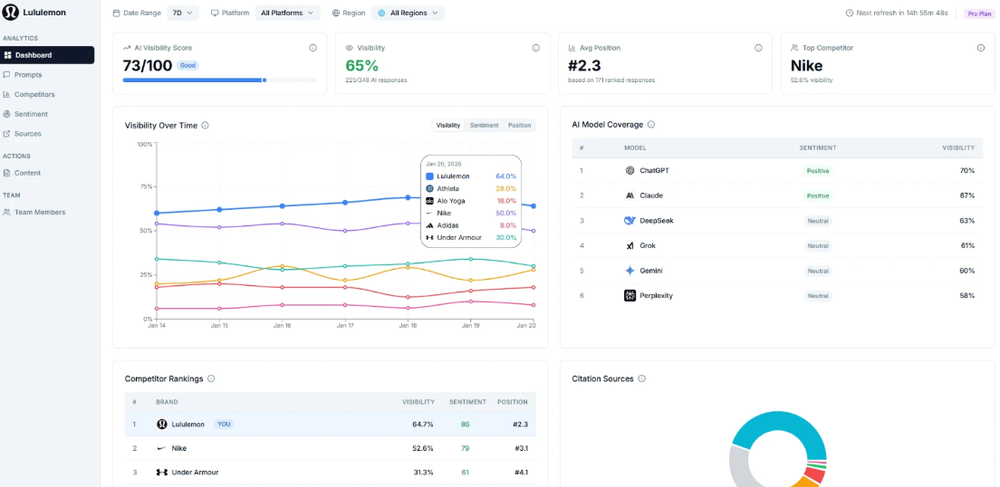Click the monitor icon beside Platform
Screen dimensions: 1000x487
(215, 13)
